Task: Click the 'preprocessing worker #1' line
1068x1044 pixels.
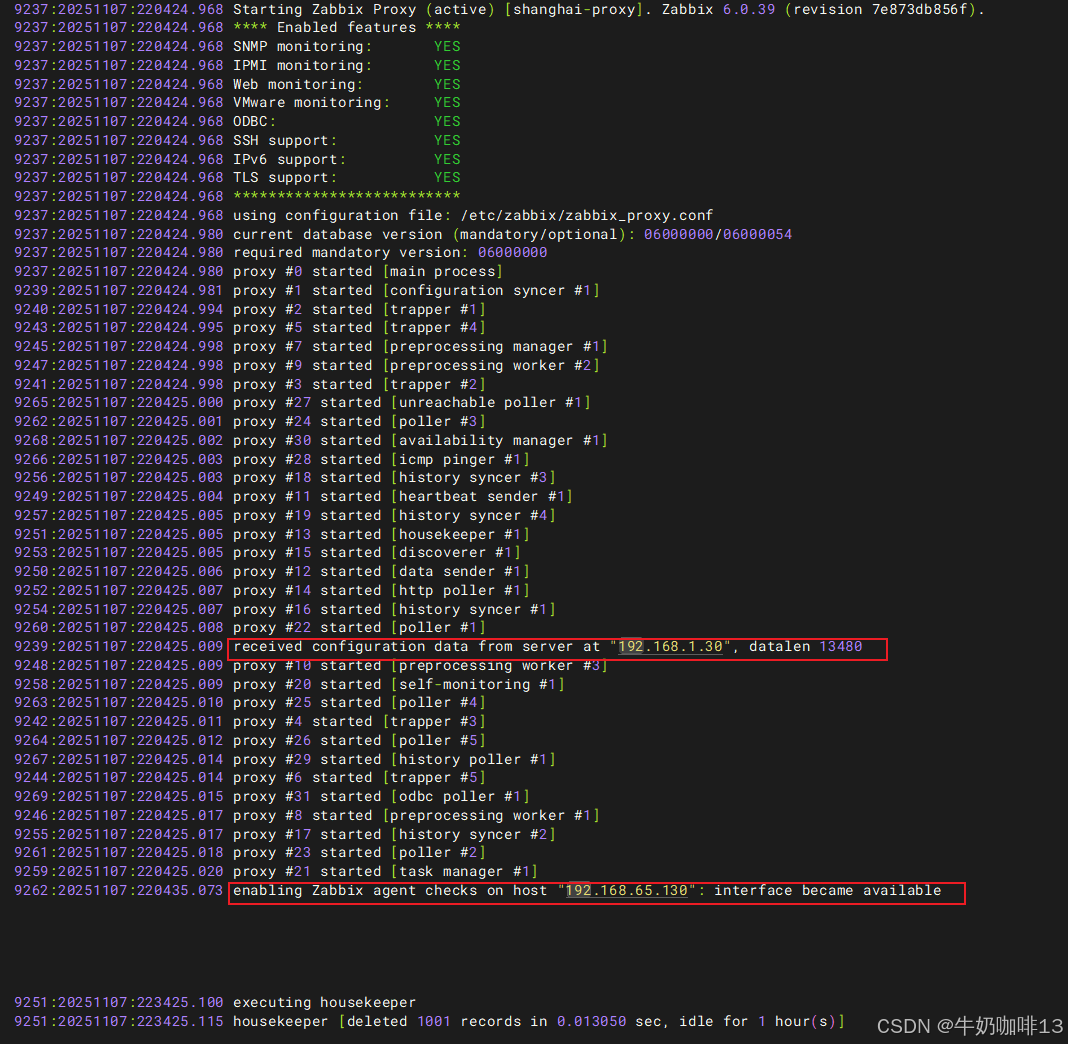Action: pyautogui.click(x=307, y=815)
